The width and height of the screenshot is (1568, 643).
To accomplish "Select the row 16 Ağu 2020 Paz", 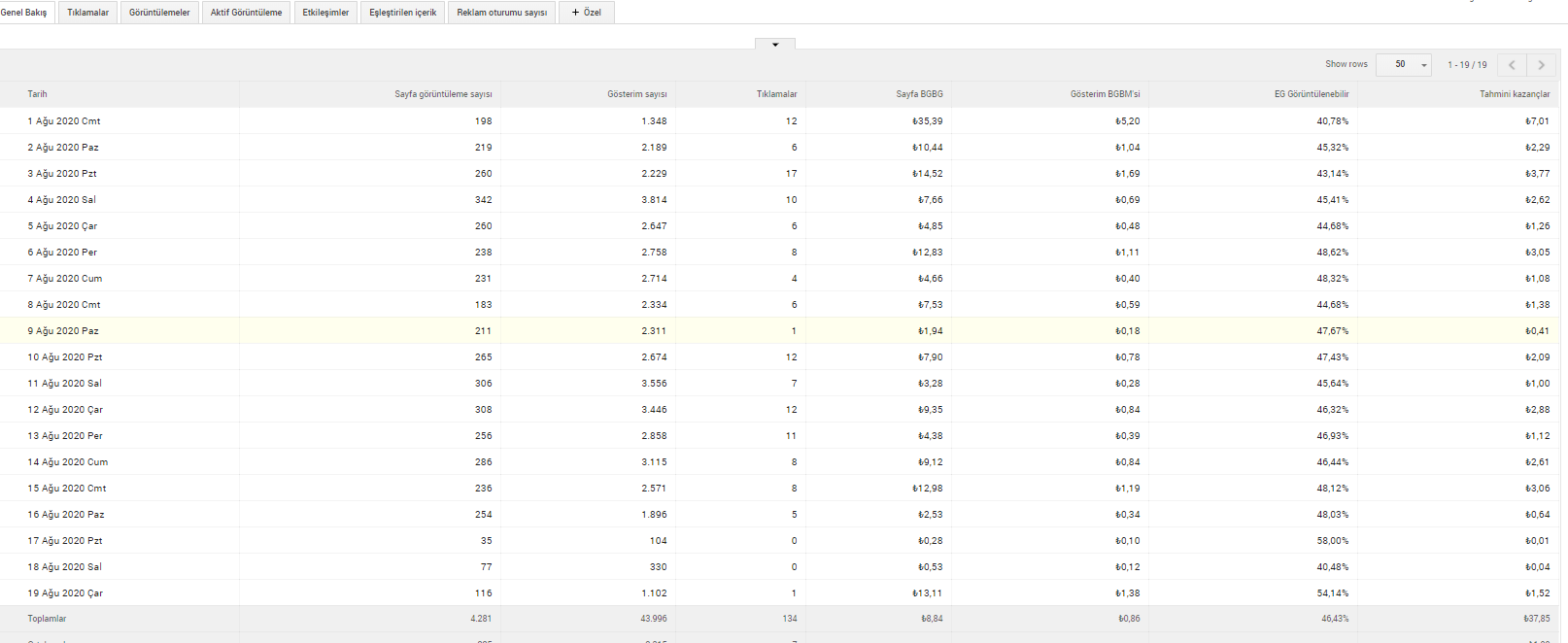I will point(780,515).
